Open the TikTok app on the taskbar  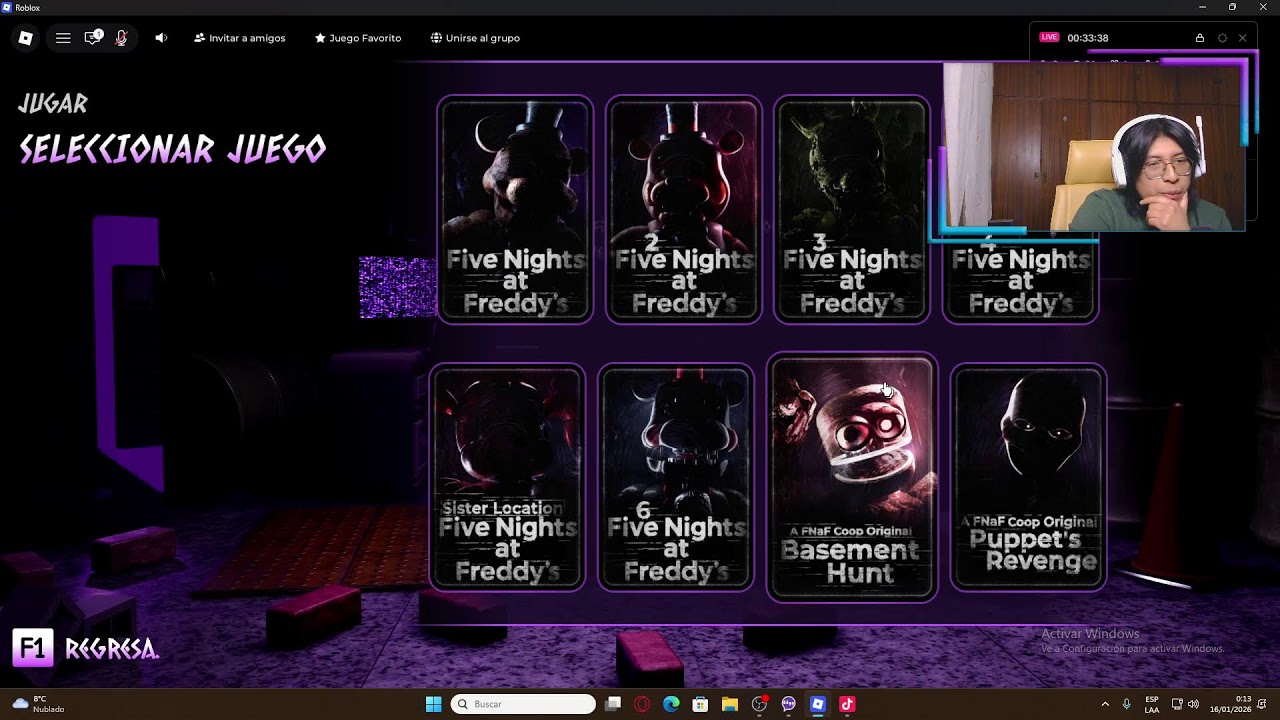(847, 704)
